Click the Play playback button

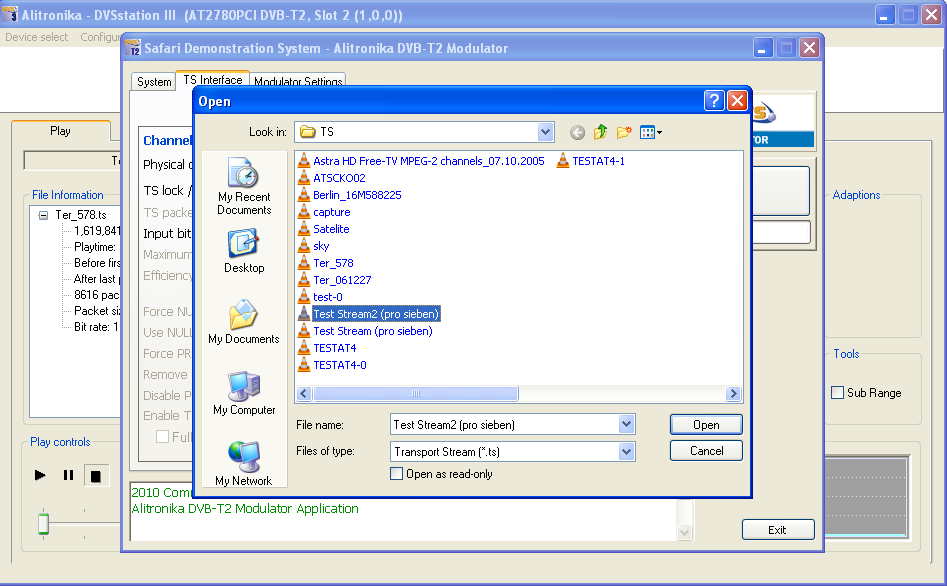point(40,475)
